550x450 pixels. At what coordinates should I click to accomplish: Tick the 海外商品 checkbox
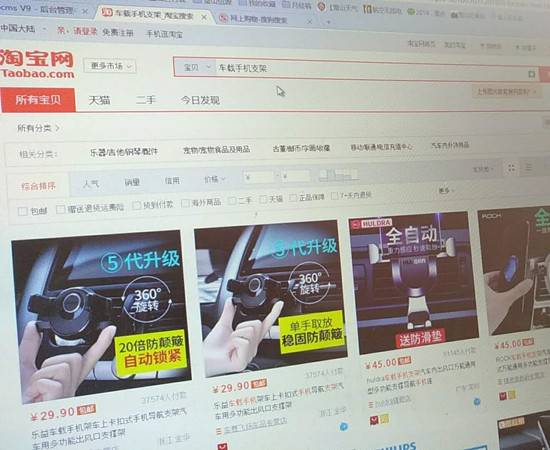186,203
